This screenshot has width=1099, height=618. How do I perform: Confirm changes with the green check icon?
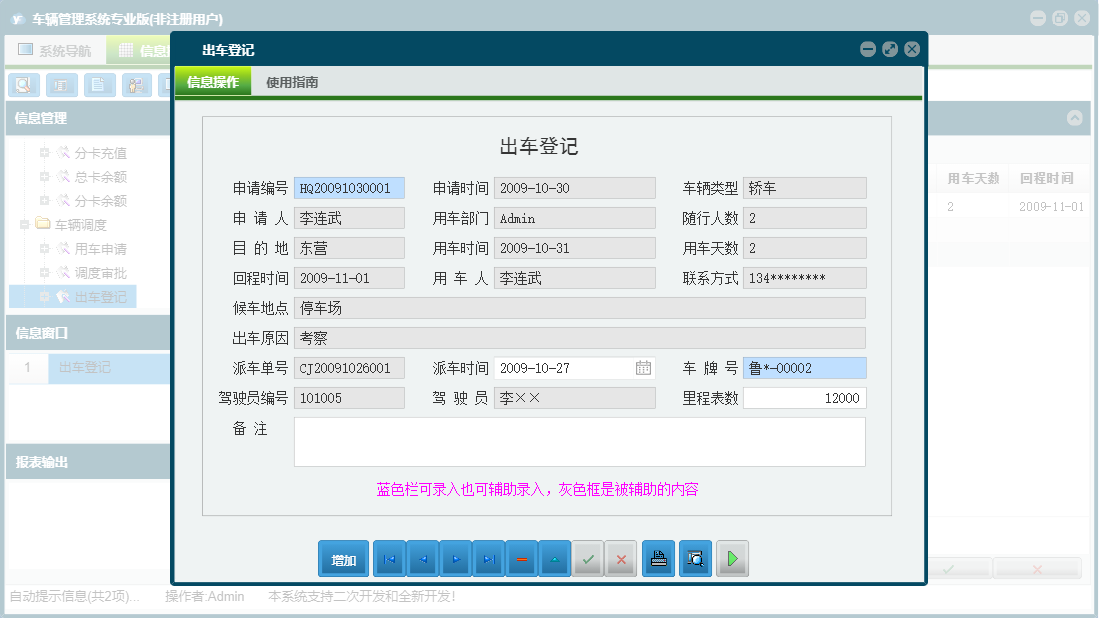[588, 558]
